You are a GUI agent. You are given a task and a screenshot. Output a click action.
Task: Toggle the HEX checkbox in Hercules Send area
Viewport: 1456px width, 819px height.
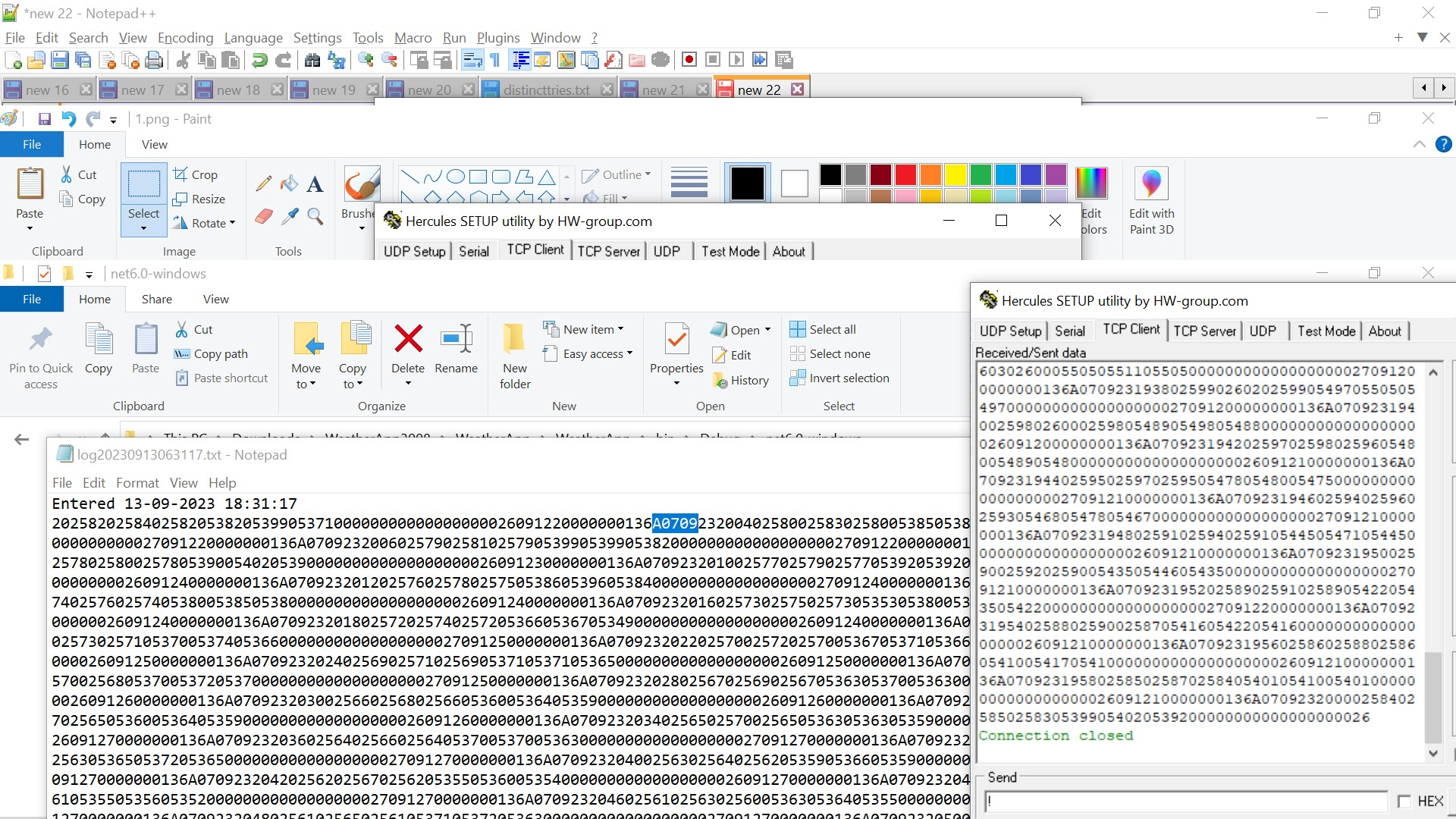coord(1404,802)
